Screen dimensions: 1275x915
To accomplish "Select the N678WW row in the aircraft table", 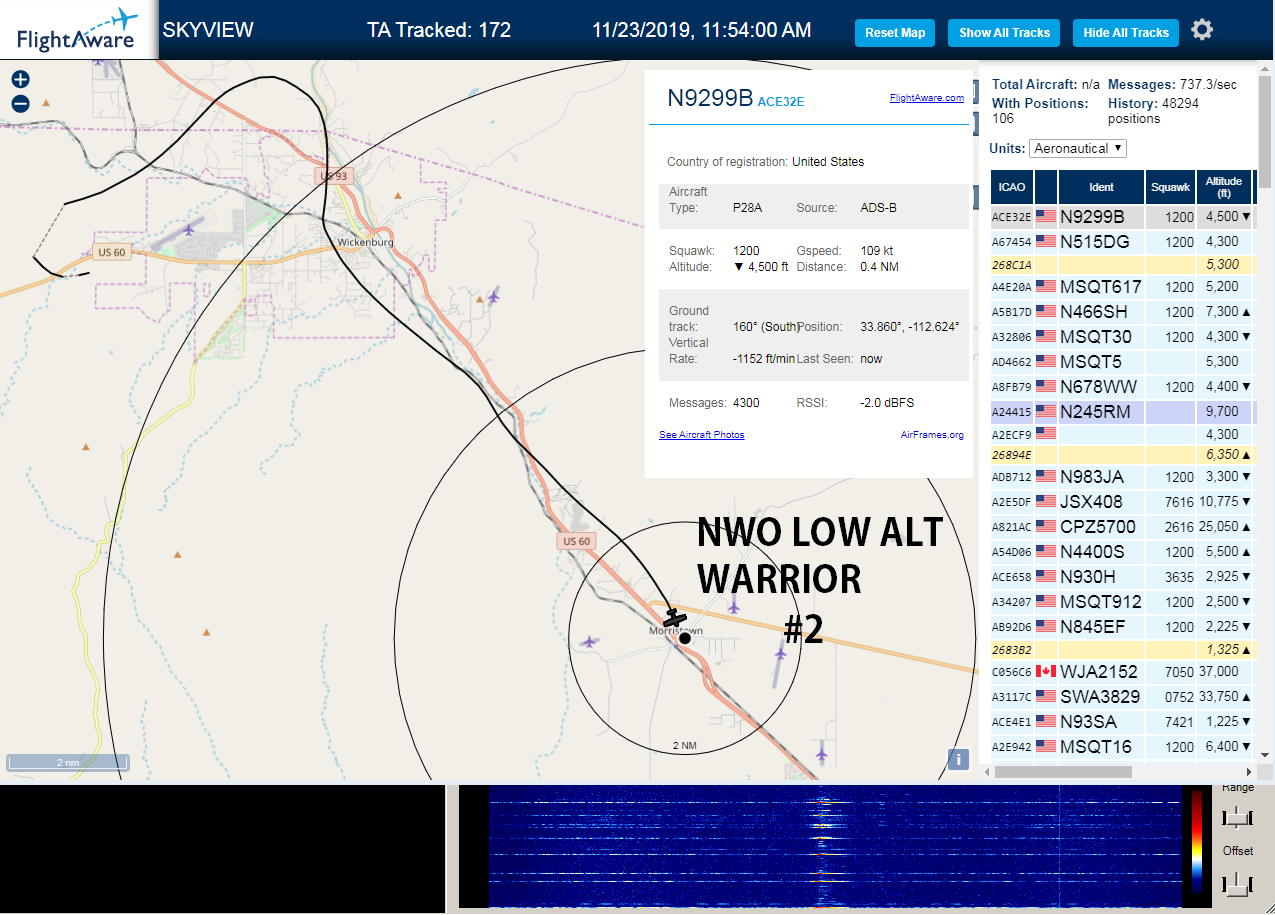I will coord(1123,386).
